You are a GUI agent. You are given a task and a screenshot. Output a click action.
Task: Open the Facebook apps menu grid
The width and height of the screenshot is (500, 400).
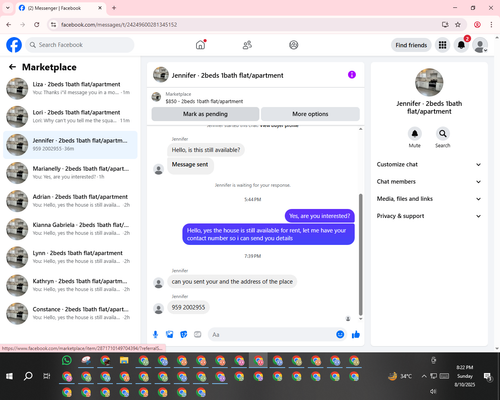click(442, 45)
